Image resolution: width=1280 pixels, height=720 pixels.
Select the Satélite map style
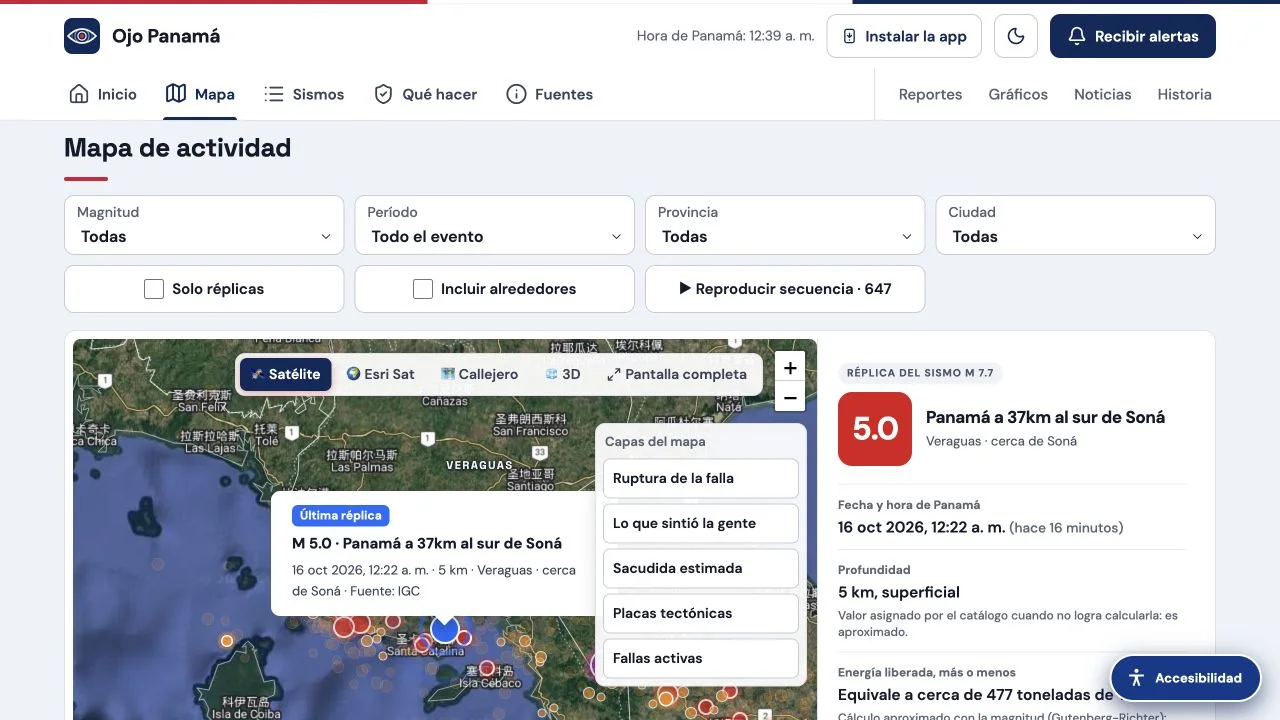point(286,374)
